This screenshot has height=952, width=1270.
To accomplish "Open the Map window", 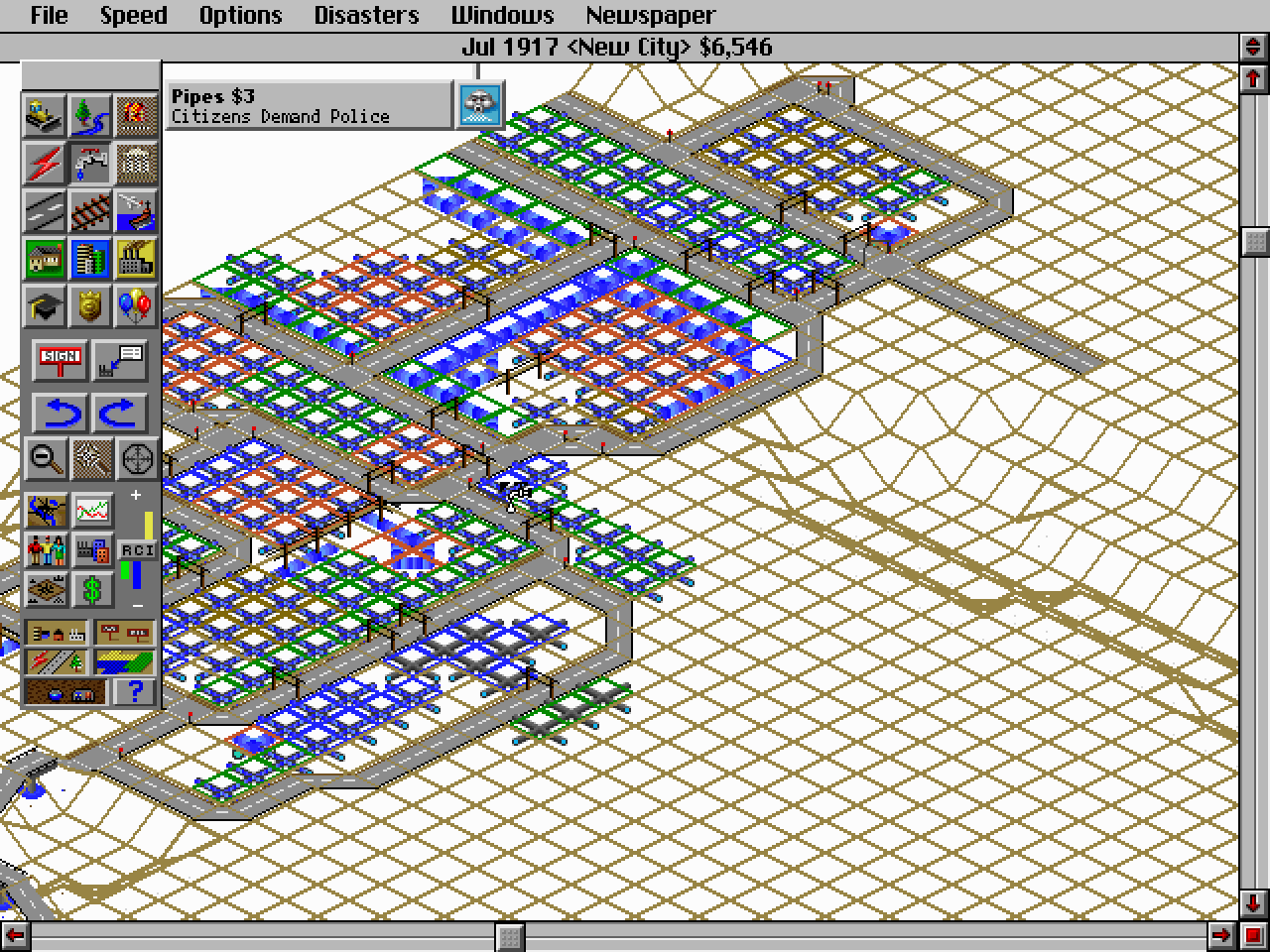I will [46, 510].
